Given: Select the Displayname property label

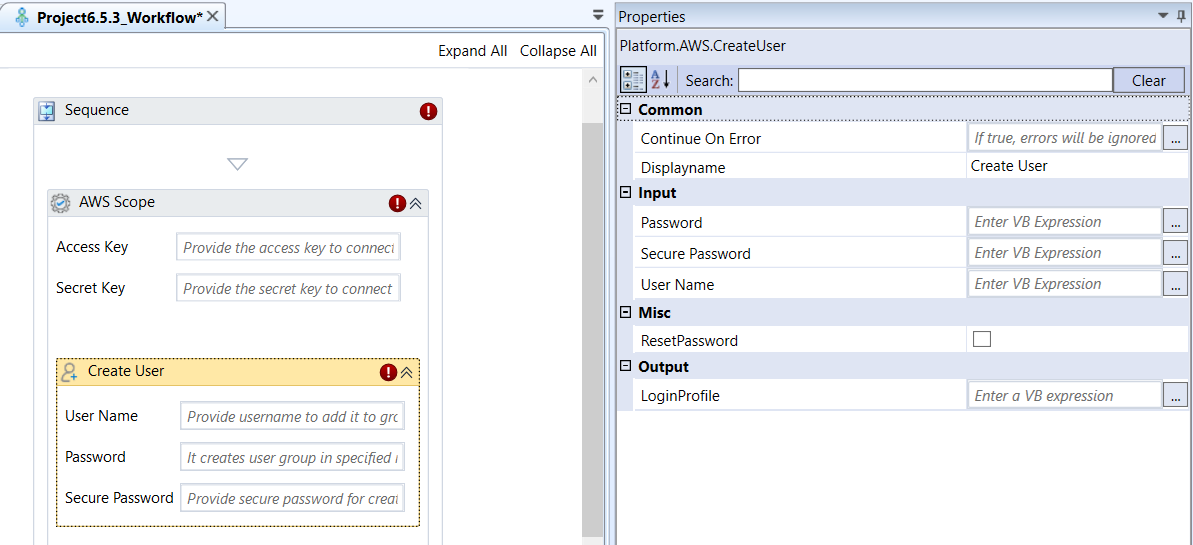Looking at the screenshot, I should 683,167.
